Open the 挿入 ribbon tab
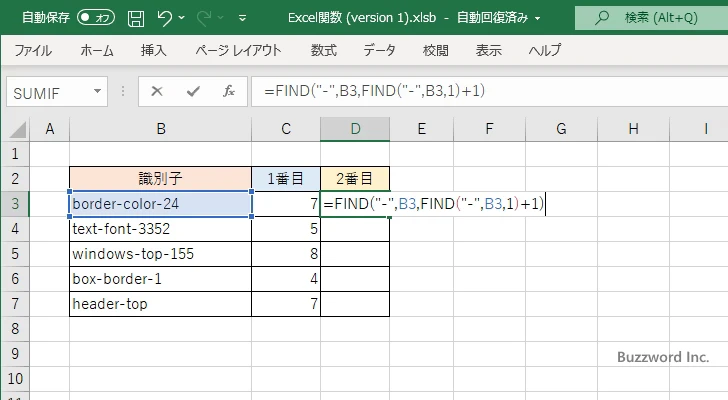728x400 pixels. click(154, 50)
